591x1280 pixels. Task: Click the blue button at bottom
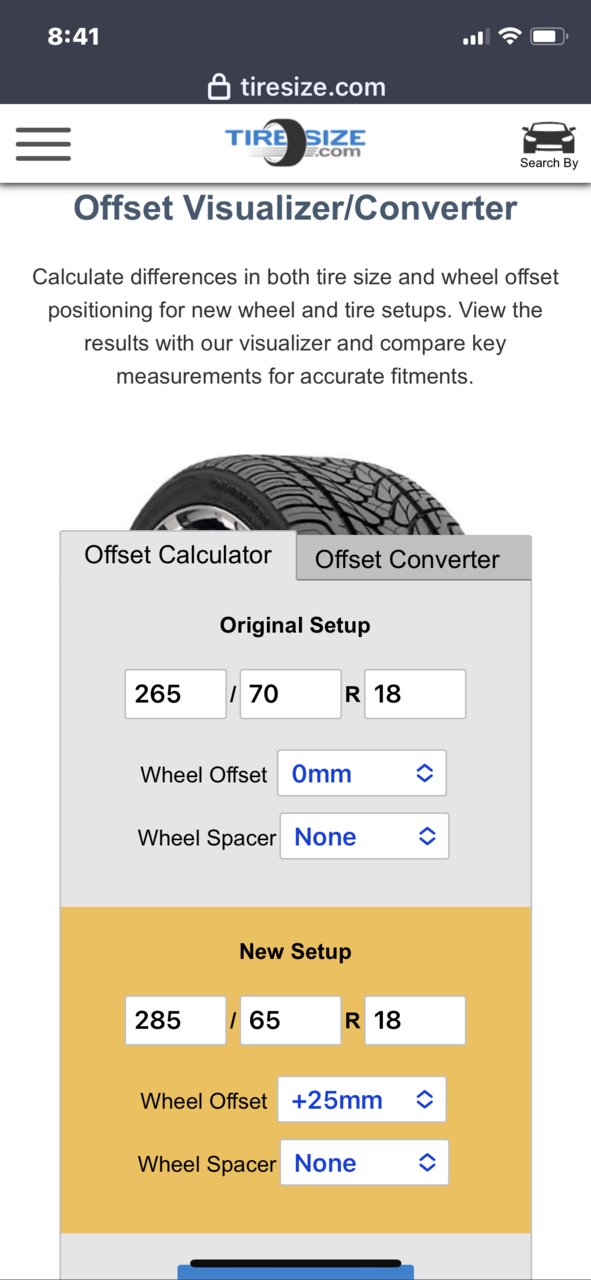pyautogui.click(x=295, y=1272)
